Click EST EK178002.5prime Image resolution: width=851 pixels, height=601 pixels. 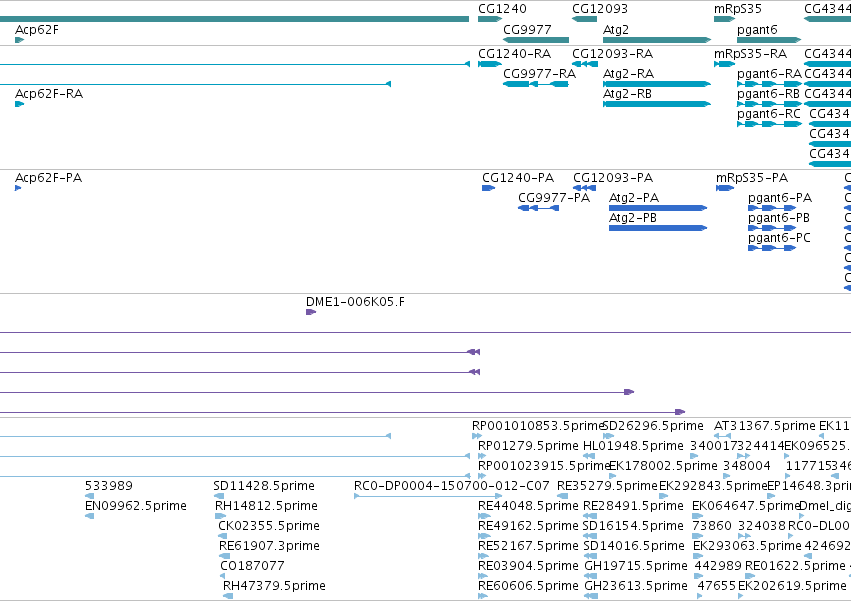coord(663,466)
